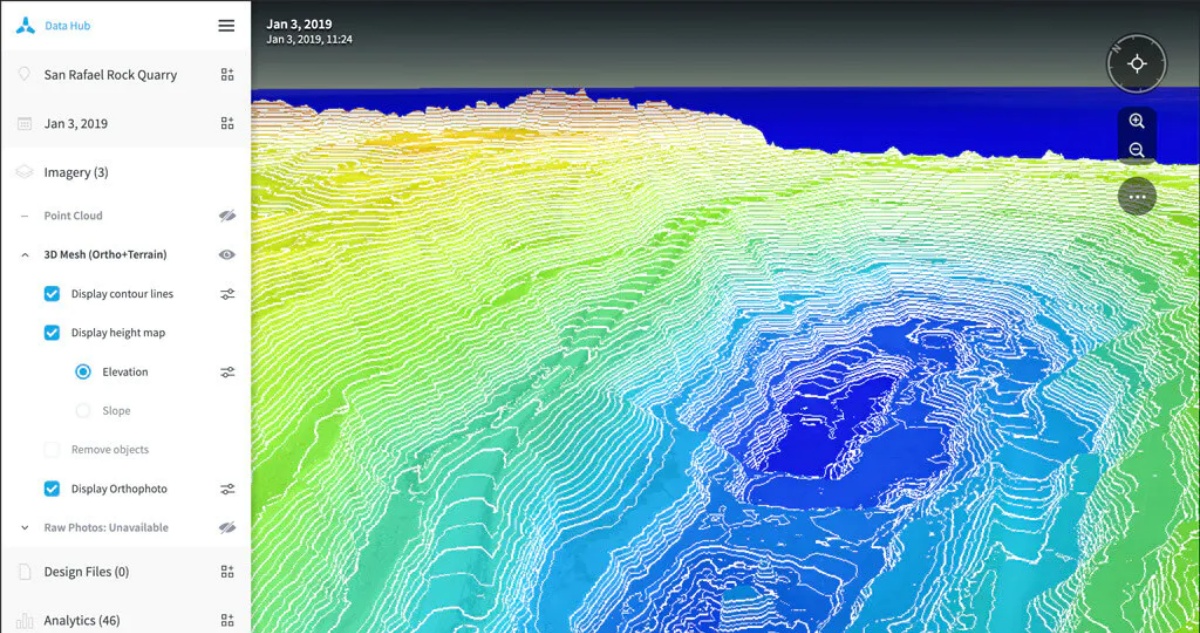This screenshot has width=1200, height=633.
Task: Click the Data Hub title link
Action: (x=67, y=26)
